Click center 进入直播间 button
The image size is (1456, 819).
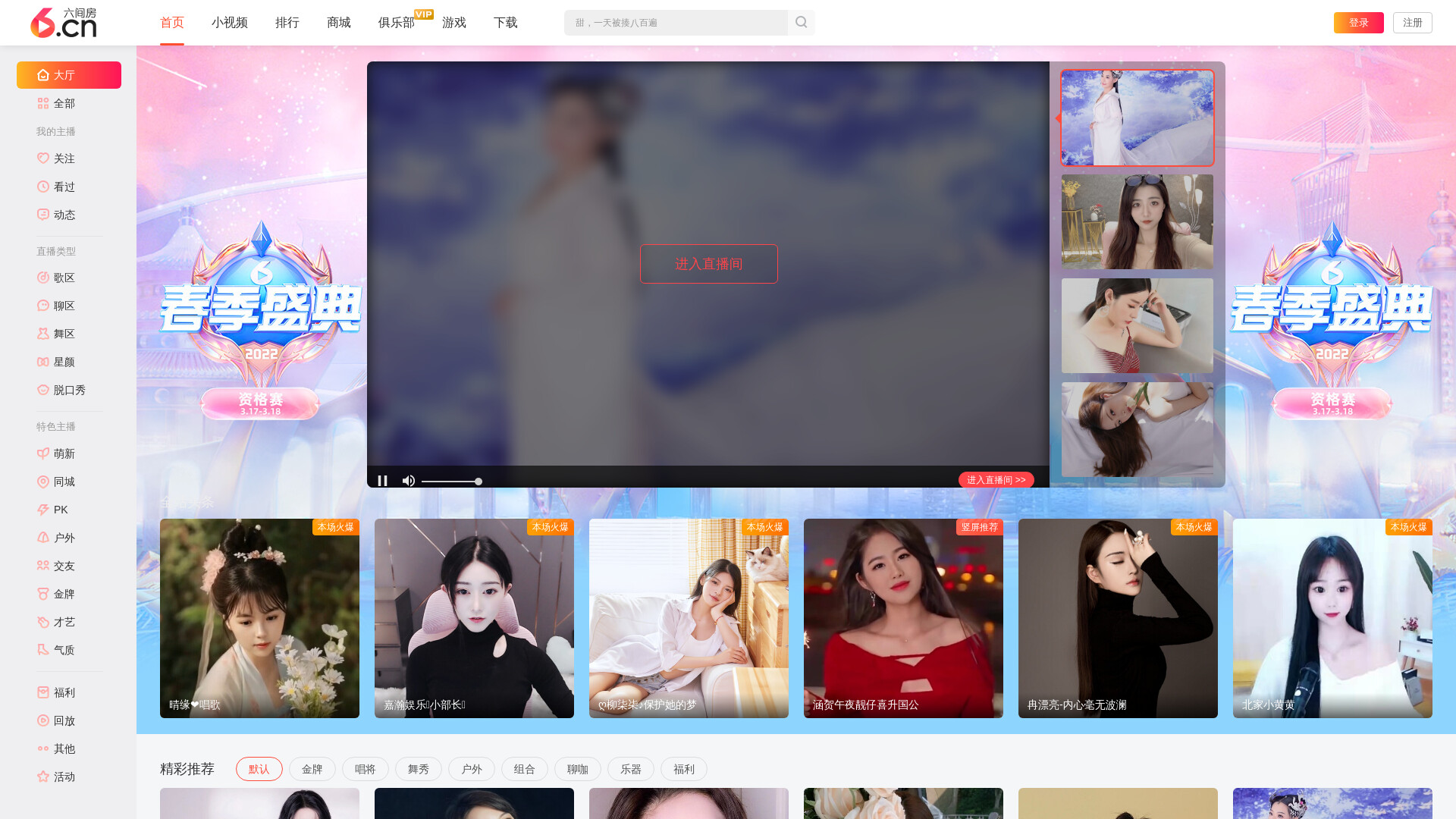coord(709,264)
